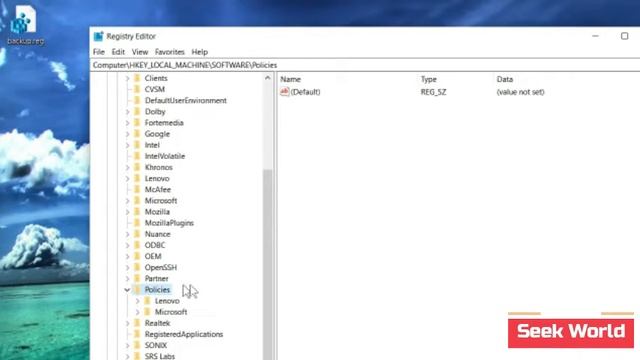Expand the Microsoft subkey under Policies
Image resolution: width=640 pixels, height=360 pixels.
click(x=138, y=312)
